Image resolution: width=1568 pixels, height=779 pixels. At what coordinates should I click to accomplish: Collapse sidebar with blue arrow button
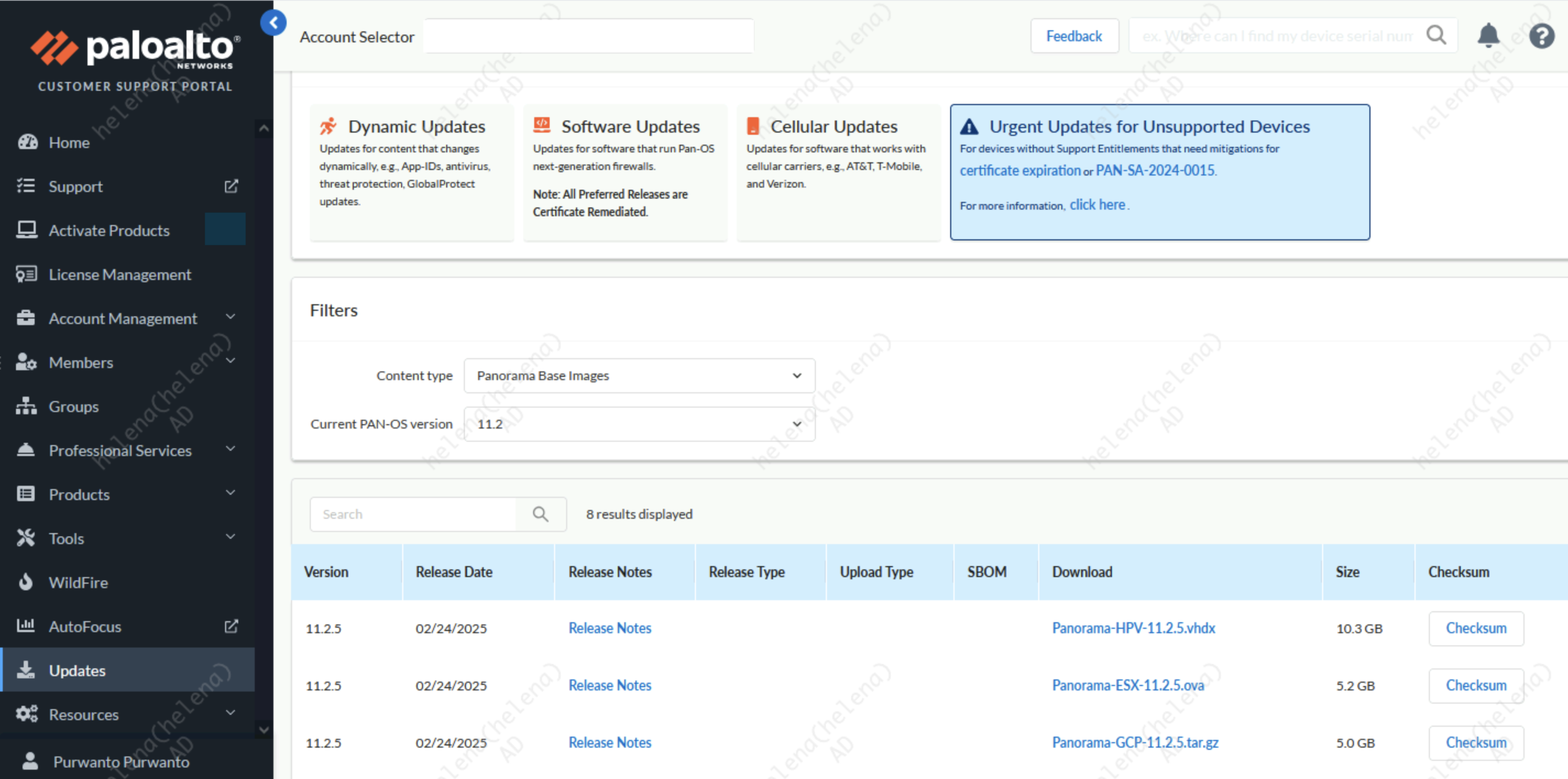273,23
